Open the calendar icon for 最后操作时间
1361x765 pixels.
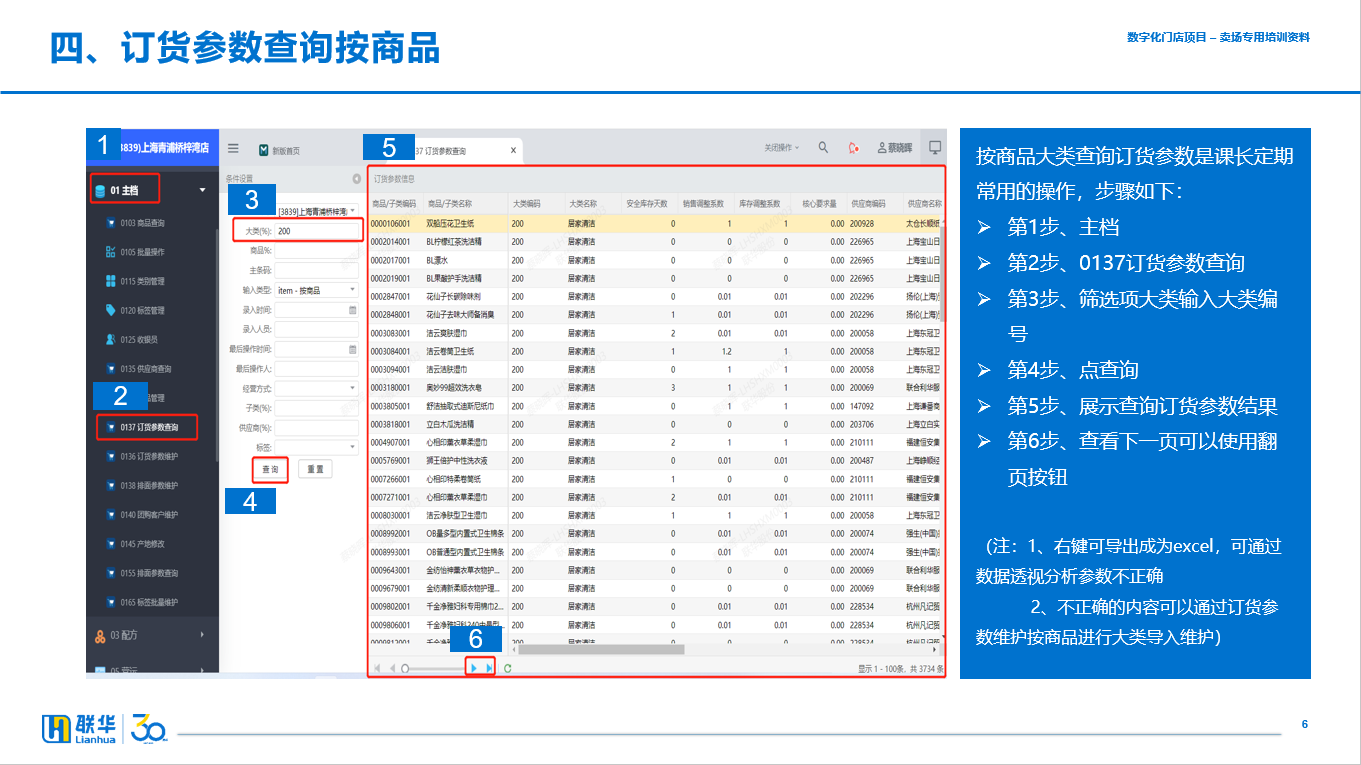pyautogui.click(x=352, y=349)
